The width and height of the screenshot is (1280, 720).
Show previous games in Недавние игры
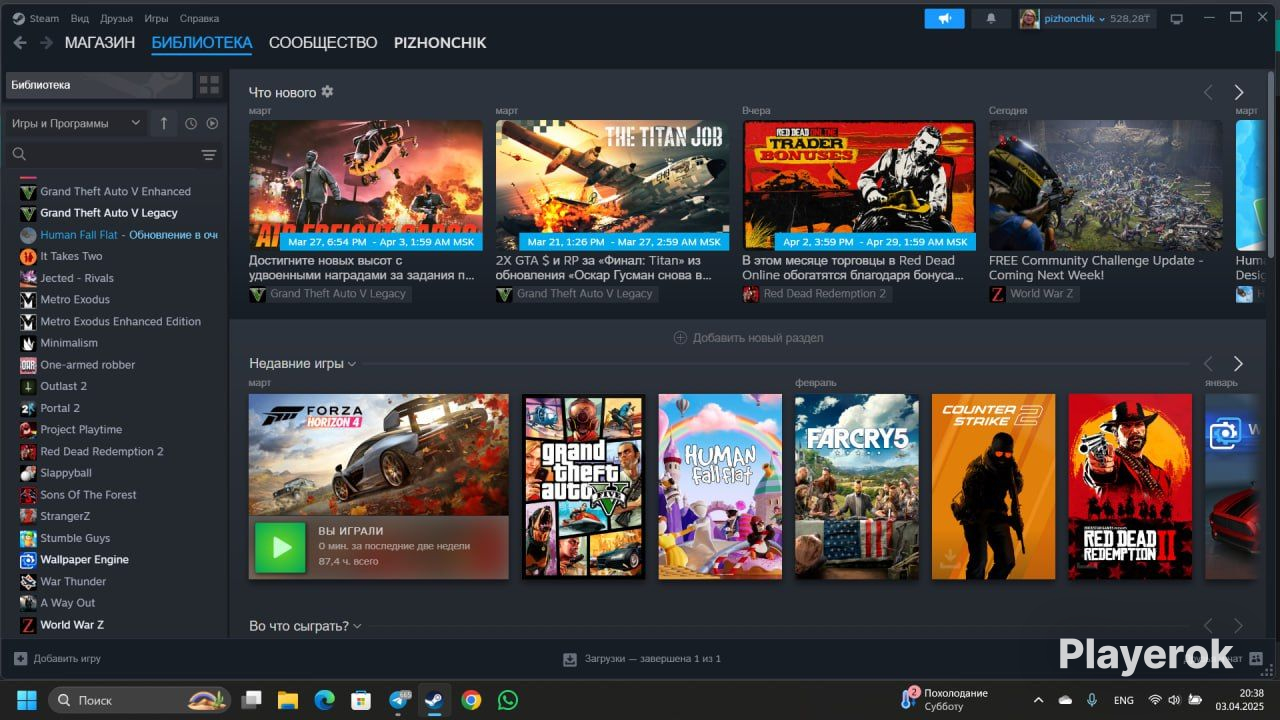point(1208,364)
